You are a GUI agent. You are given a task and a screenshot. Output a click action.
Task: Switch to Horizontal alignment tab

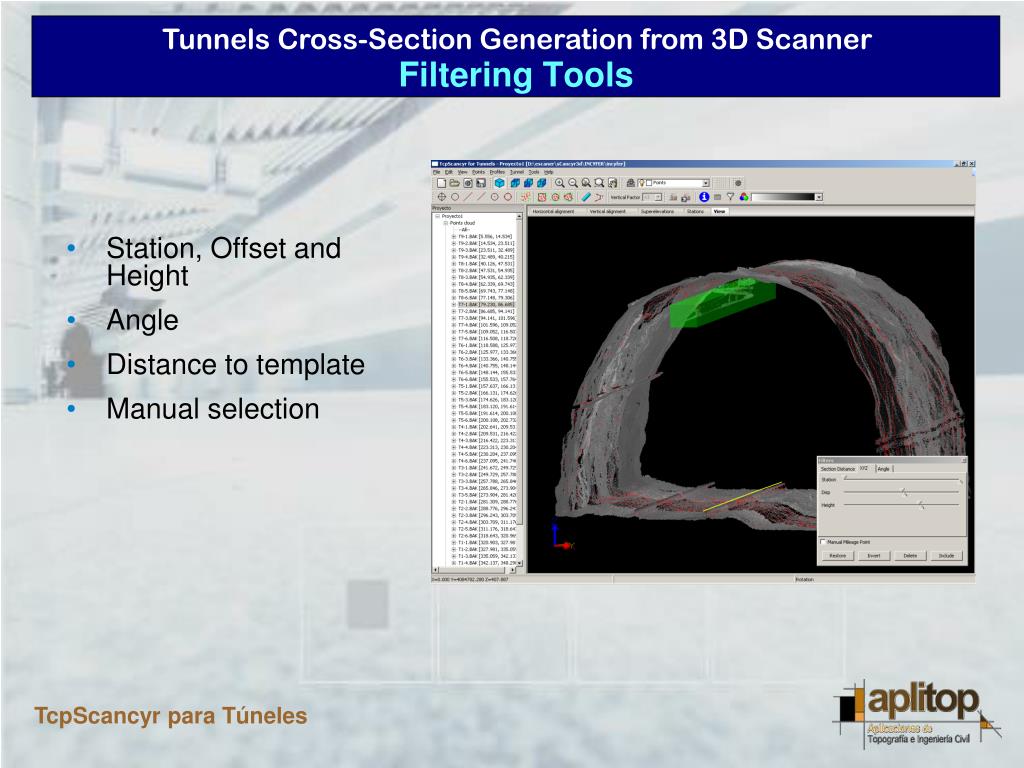tap(553, 212)
